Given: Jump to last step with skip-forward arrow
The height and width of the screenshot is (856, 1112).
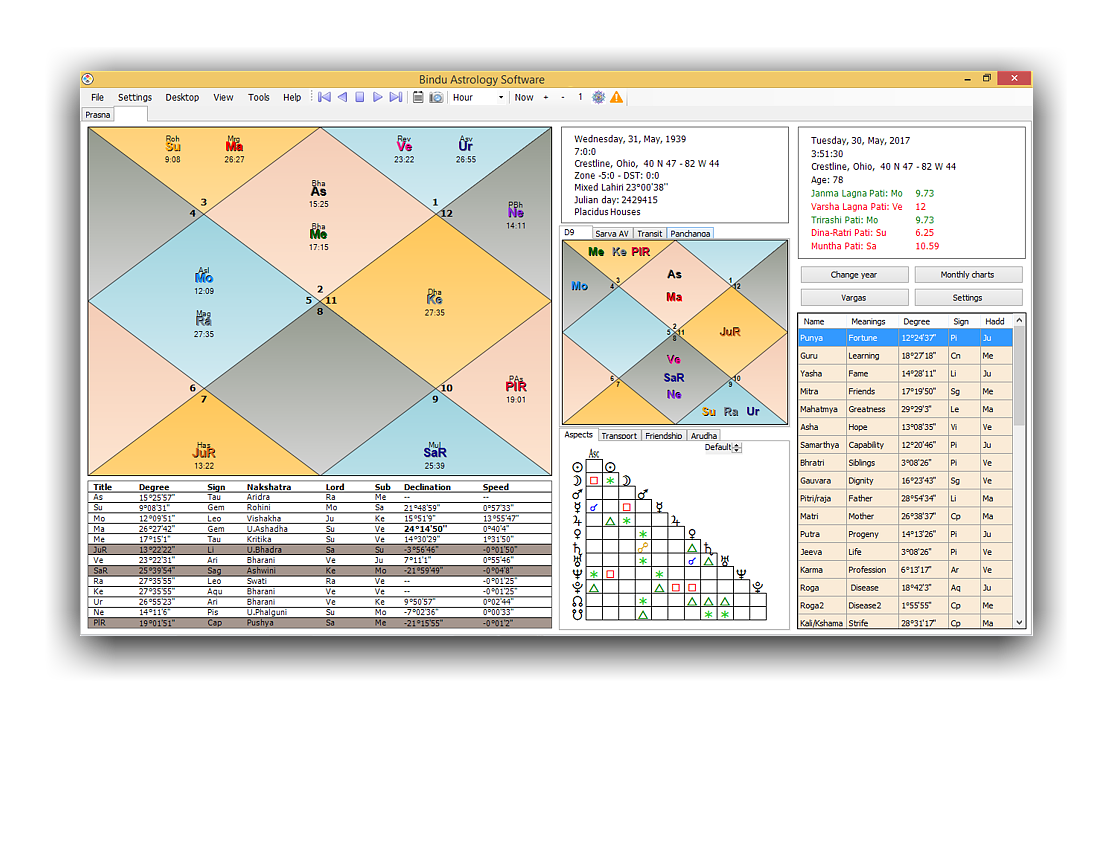Looking at the screenshot, I should tap(396, 97).
